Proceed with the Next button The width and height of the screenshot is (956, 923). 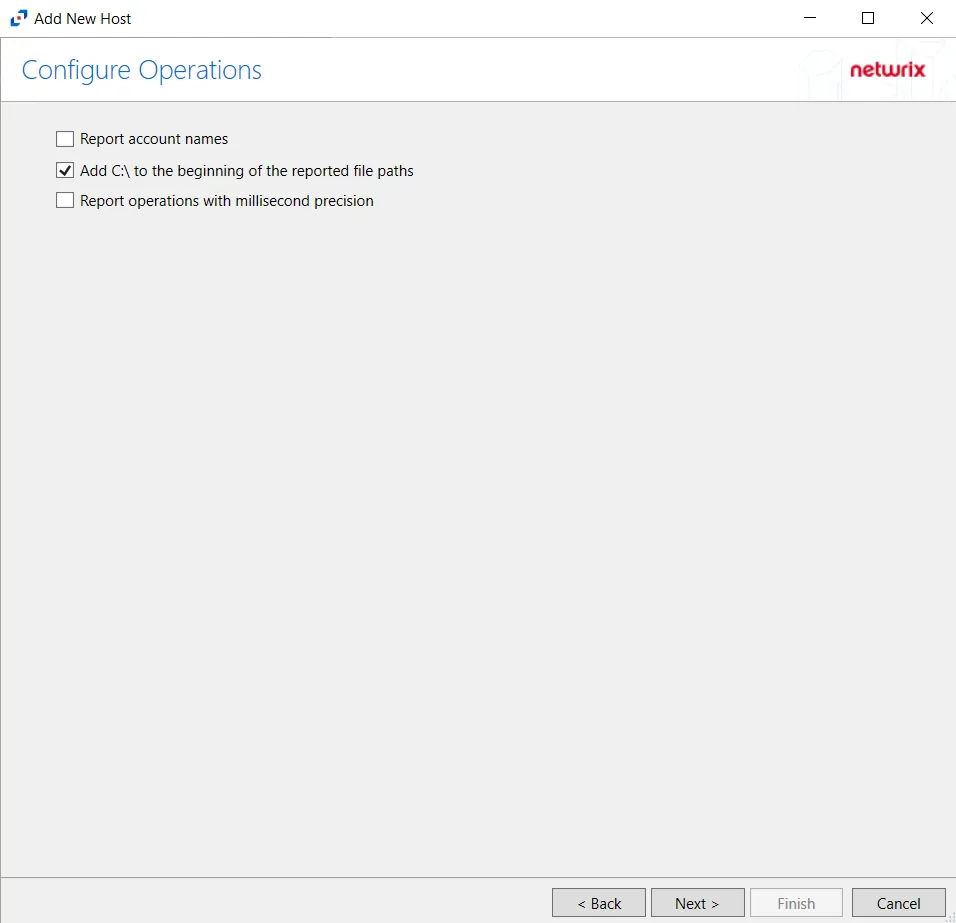[x=697, y=903]
